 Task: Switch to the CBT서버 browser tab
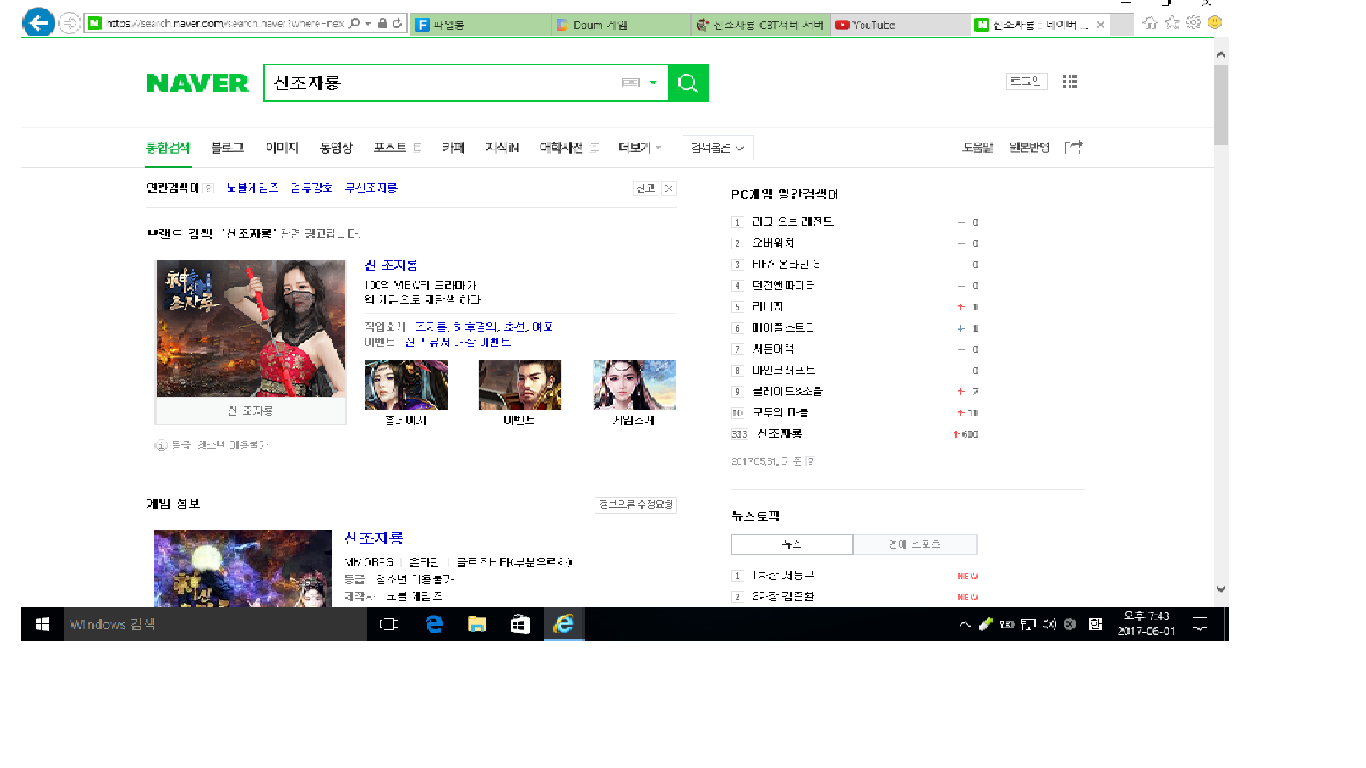pyautogui.click(x=760, y=25)
